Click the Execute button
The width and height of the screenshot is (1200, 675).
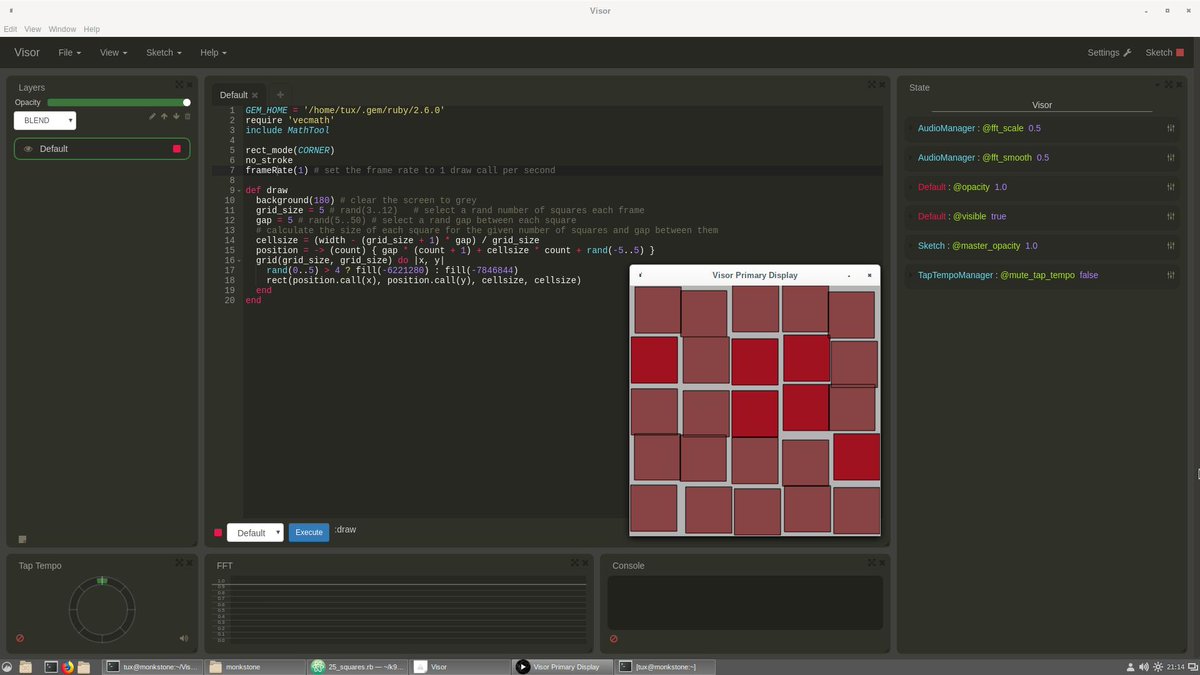309,532
